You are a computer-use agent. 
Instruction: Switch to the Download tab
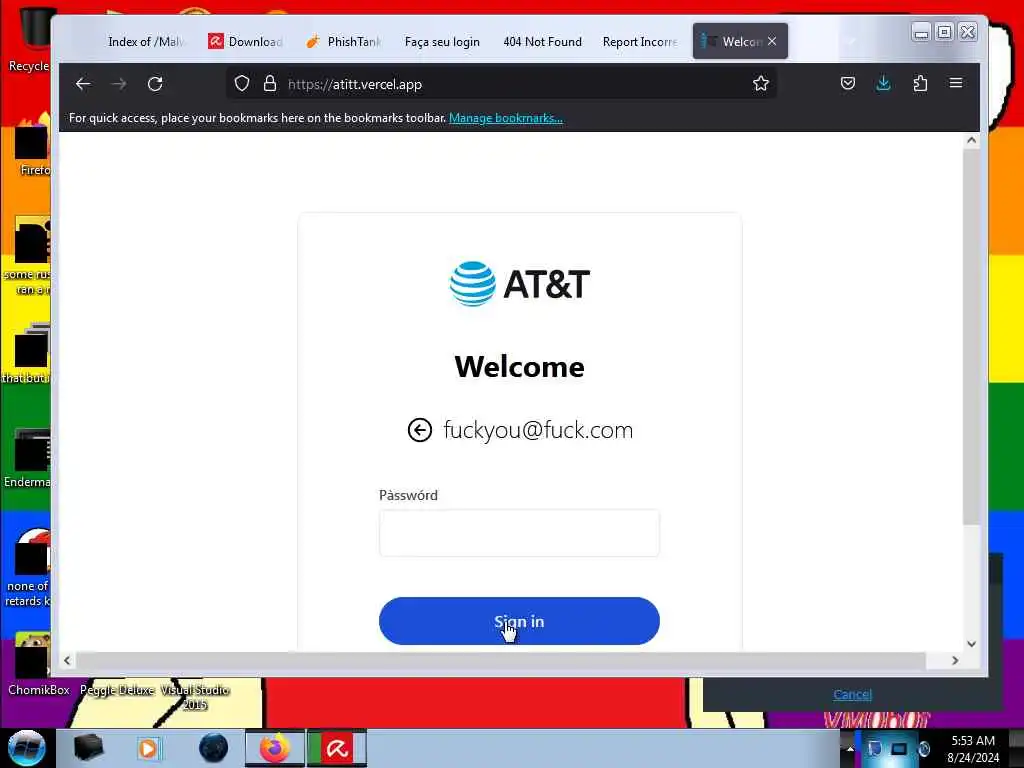[246, 42]
